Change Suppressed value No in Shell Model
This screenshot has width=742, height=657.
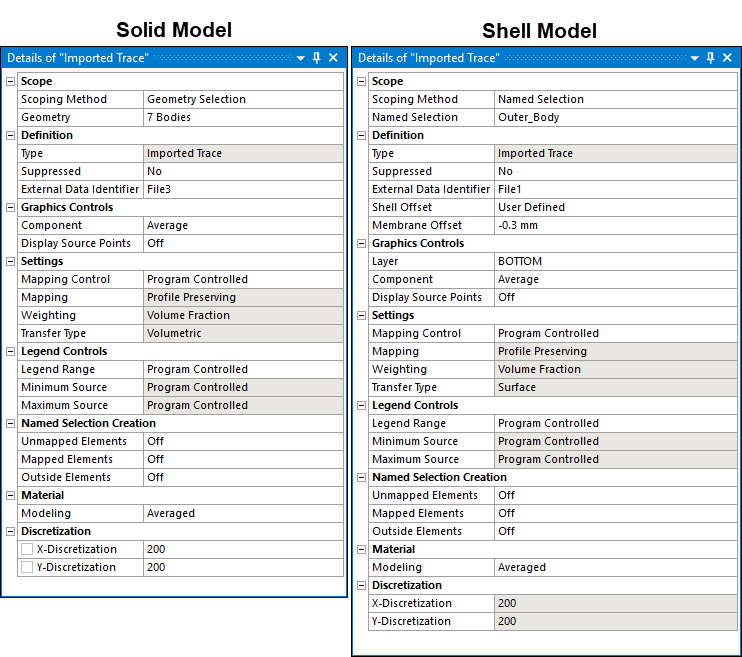tap(616, 171)
